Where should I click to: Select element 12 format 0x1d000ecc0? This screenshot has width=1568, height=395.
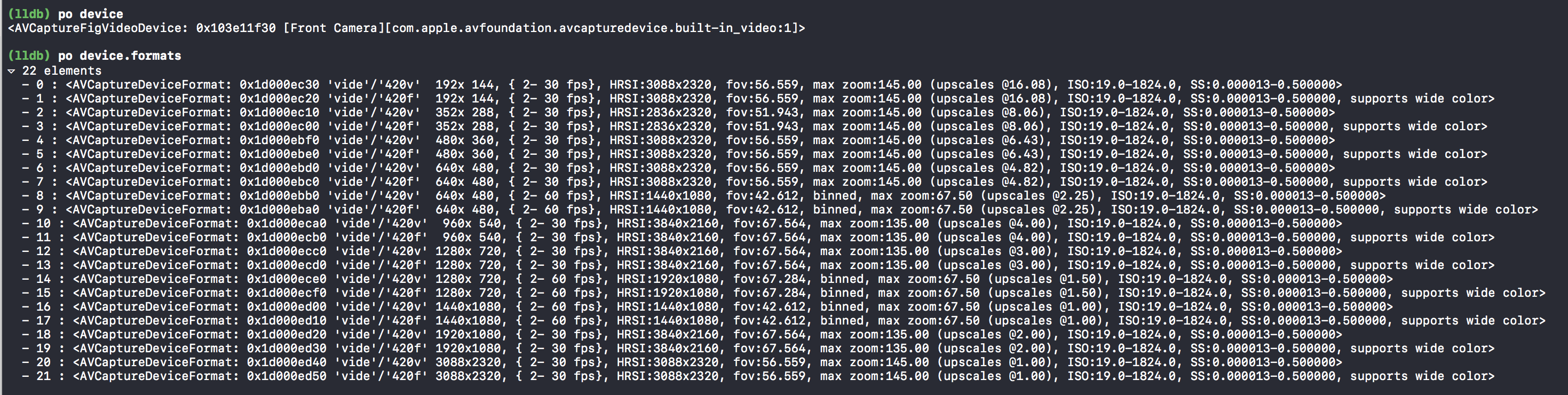coord(682,251)
